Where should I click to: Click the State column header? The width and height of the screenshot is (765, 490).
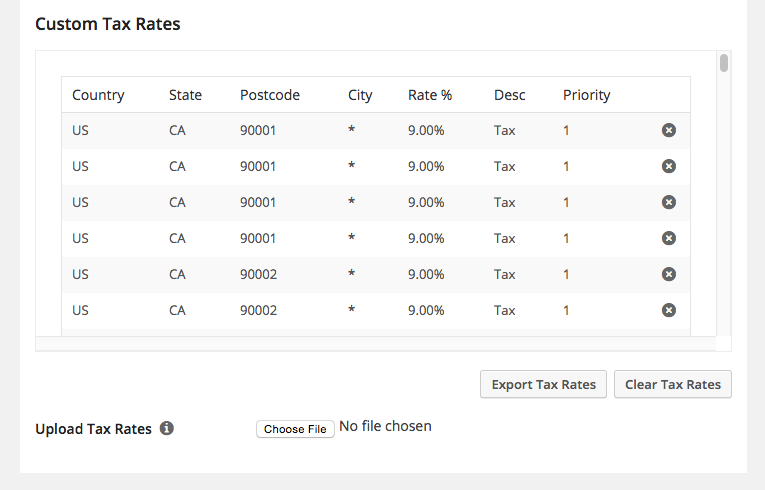185,95
